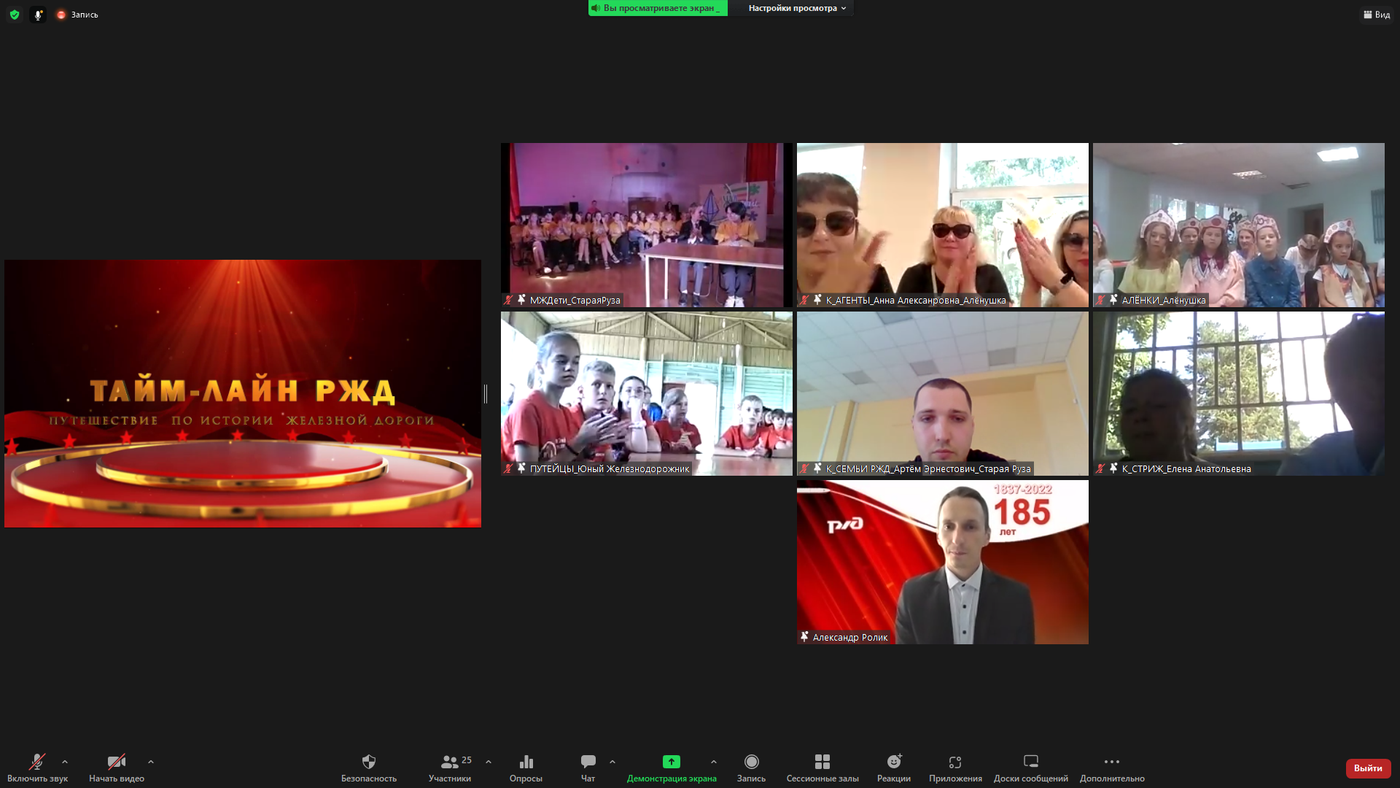Open Reactions (Реакции) emoji icon
Screen dimensions: 1400x788
(894, 763)
